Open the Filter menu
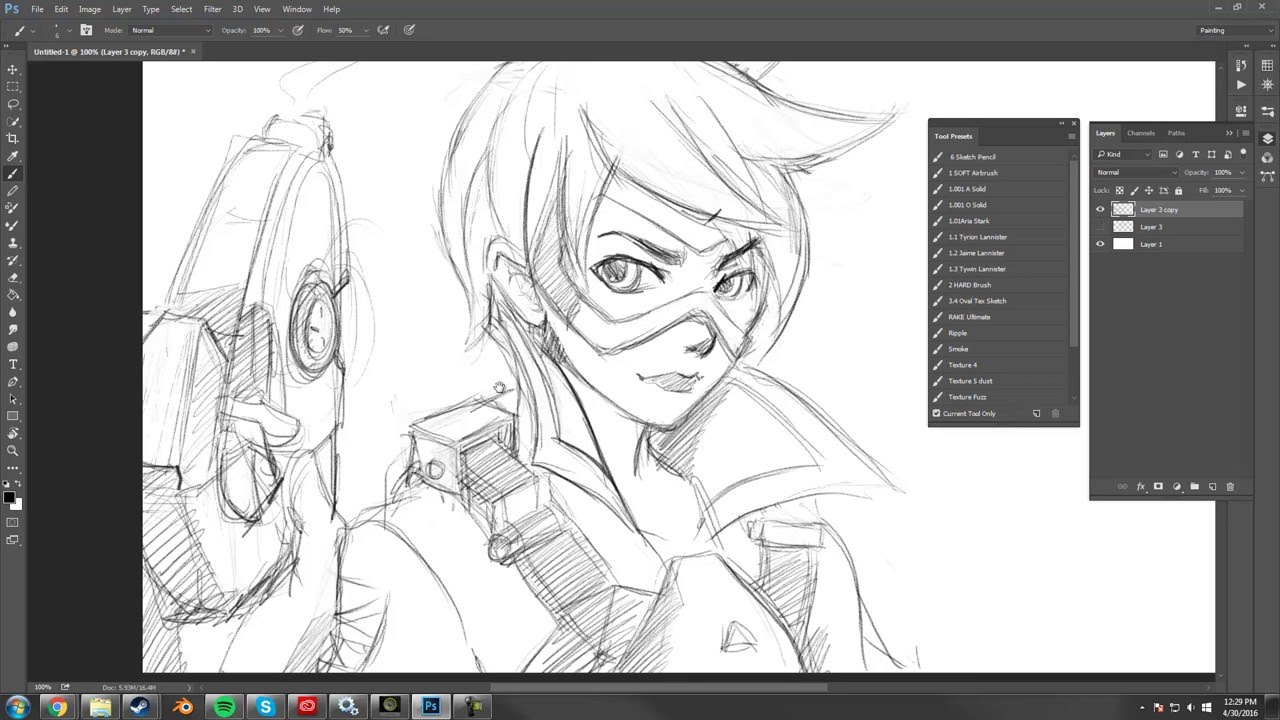 pos(212,9)
